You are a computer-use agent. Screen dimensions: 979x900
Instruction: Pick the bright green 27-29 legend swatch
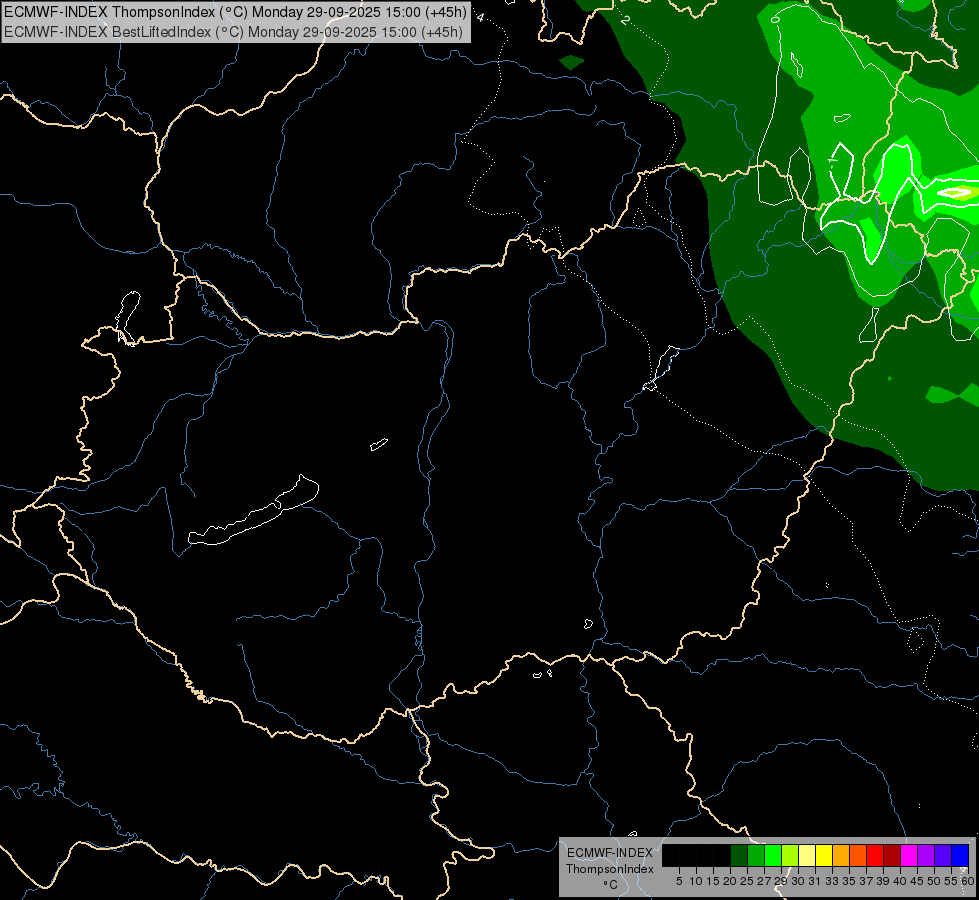click(773, 856)
